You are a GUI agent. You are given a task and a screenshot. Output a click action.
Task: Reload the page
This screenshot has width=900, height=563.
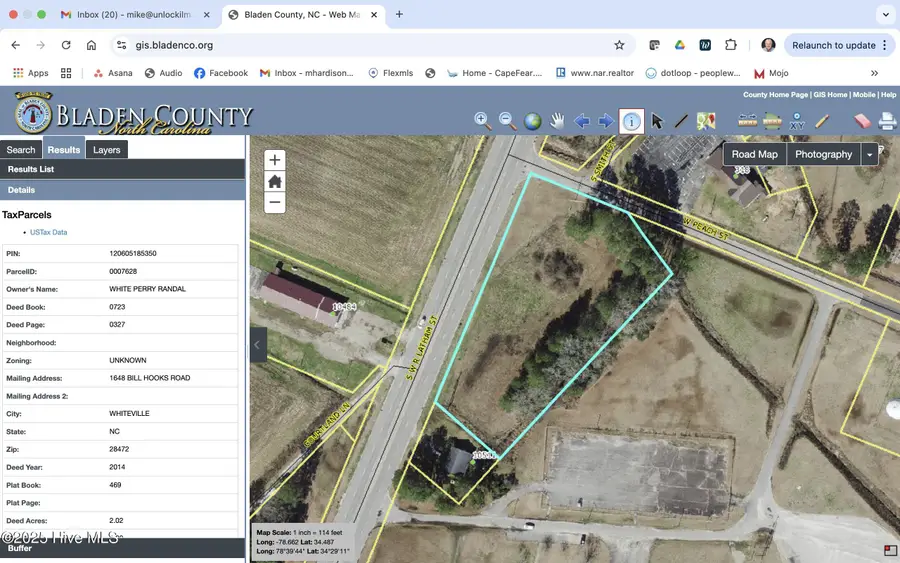(66, 45)
